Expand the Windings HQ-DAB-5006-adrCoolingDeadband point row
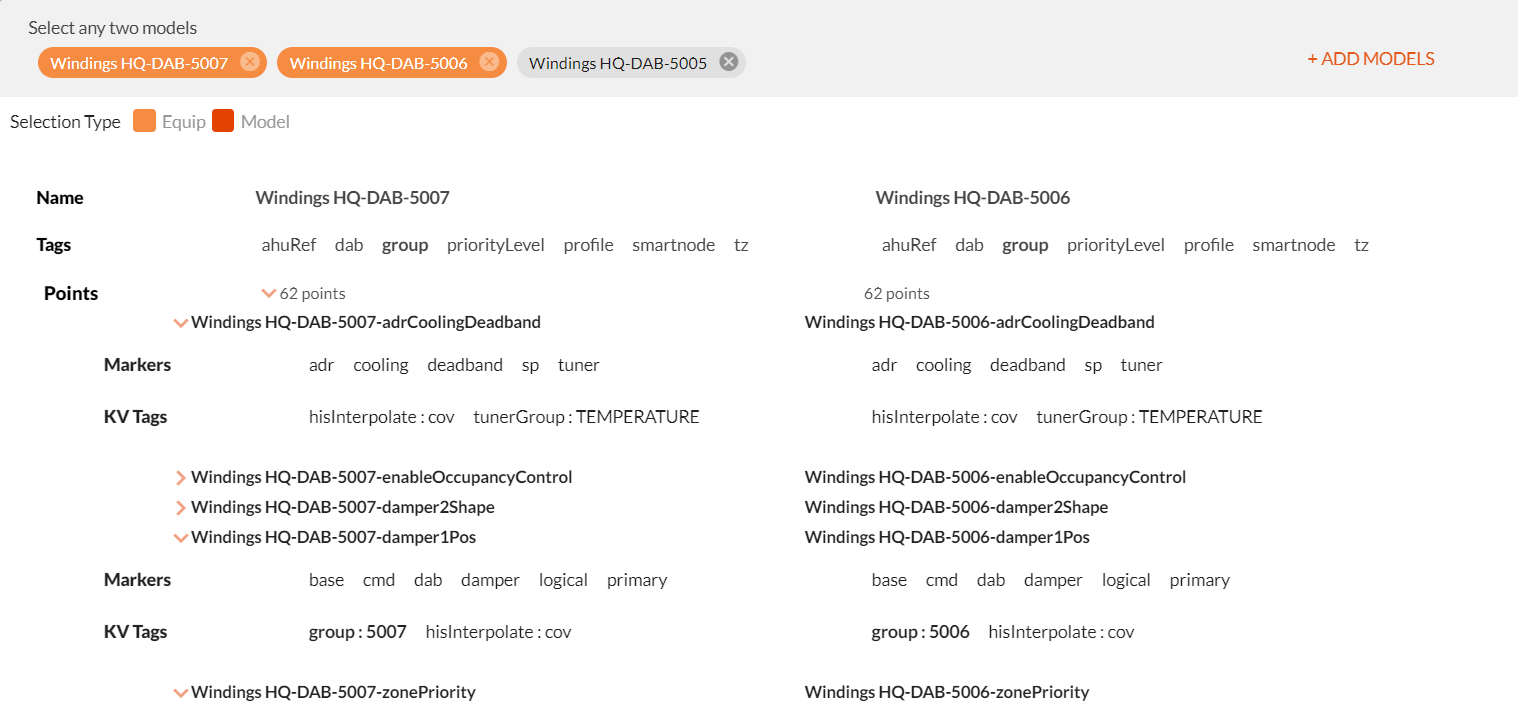 [x=979, y=321]
